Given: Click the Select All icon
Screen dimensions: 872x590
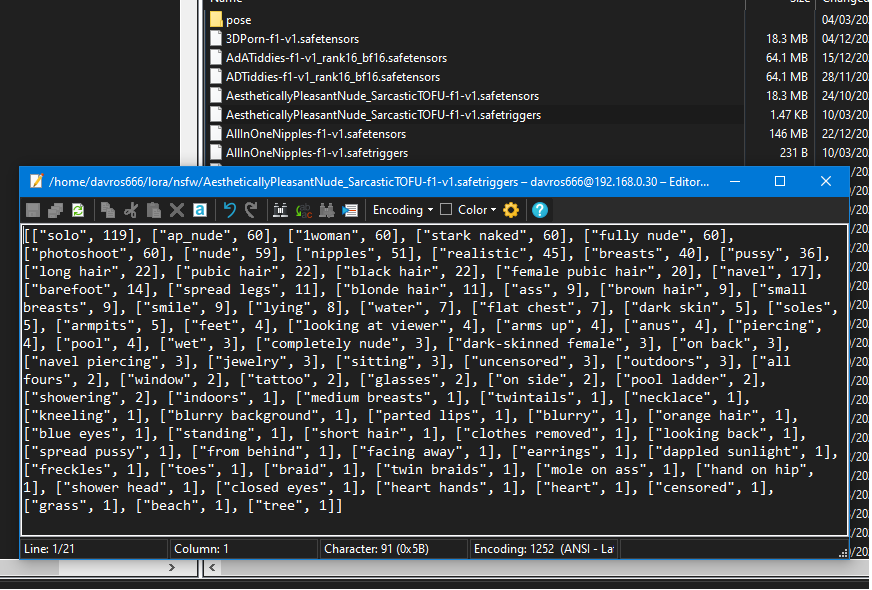Looking at the screenshot, I should pyautogui.click(x=200, y=210).
